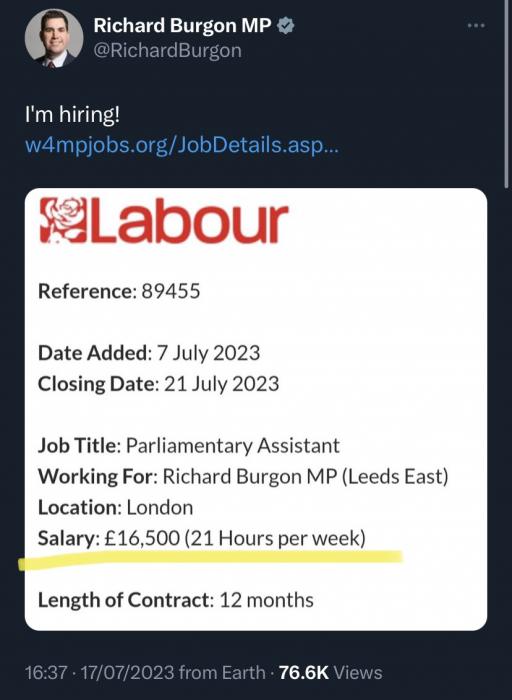Open Richard Burgon's profile picture
The width and height of the screenshot is (512, 700).
(x=54, y=38)
